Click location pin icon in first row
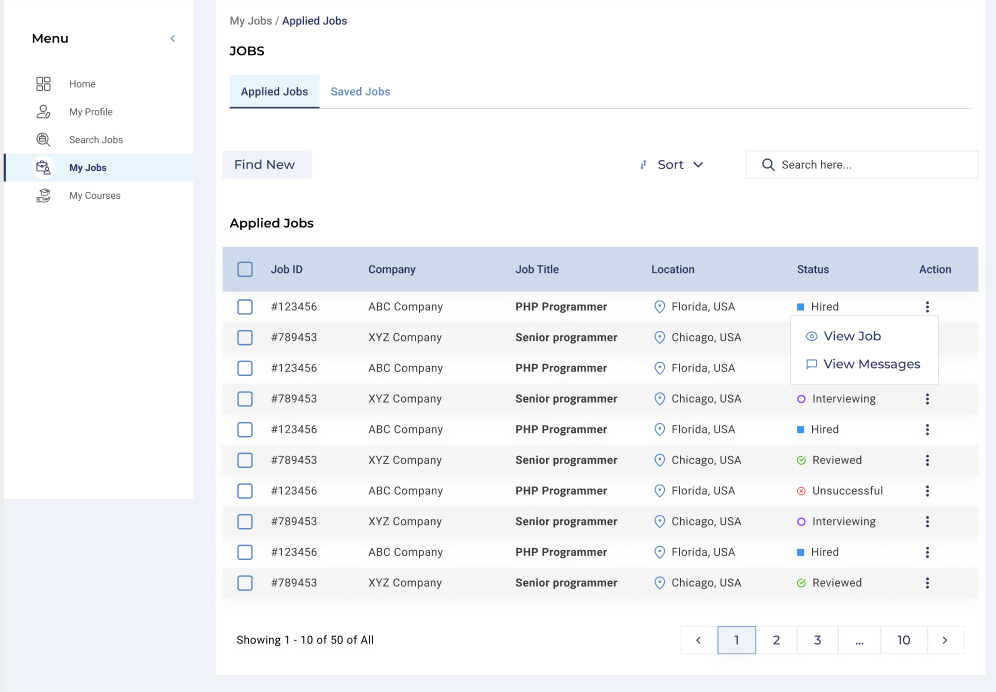This screenshot has height=692, width=996. click(659, 307)
